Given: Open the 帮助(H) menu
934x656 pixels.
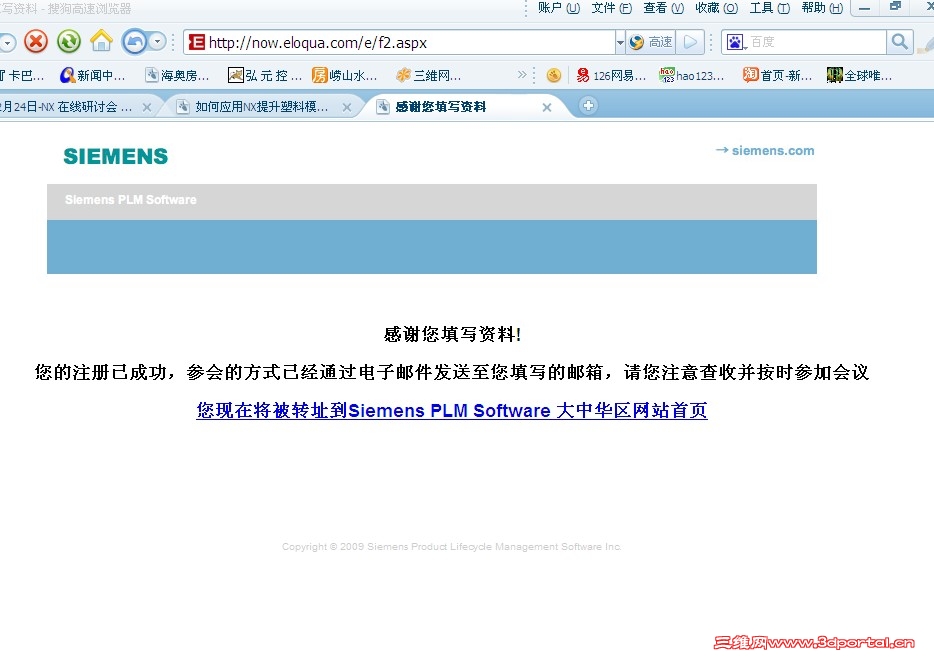Looking at the screenshot, I should tap(822, 8).
